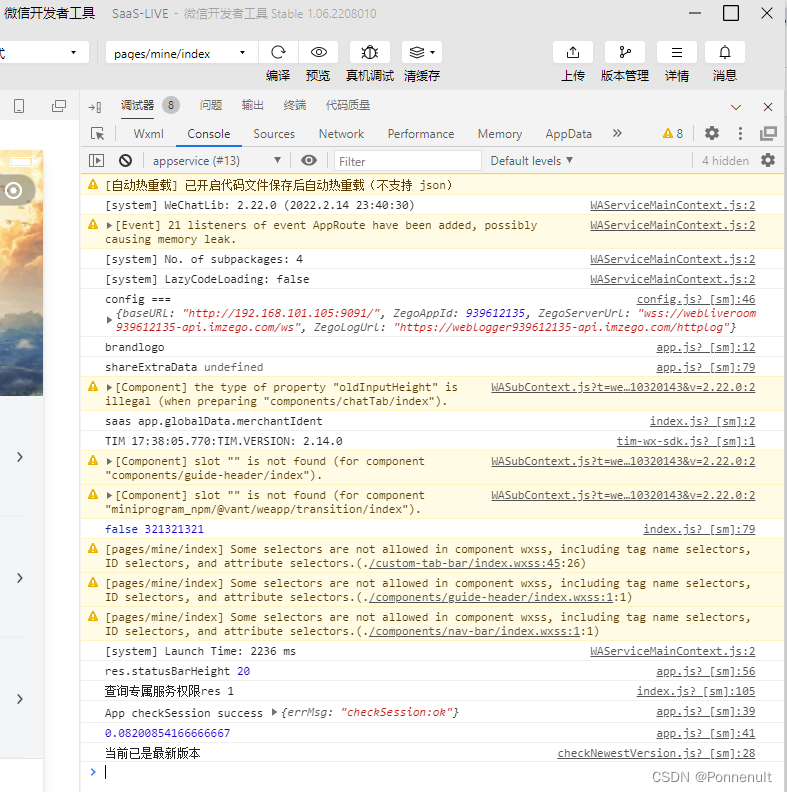Click the 上传 upload icon
Screen dimensions: 787x792
(x=573, y=52)
